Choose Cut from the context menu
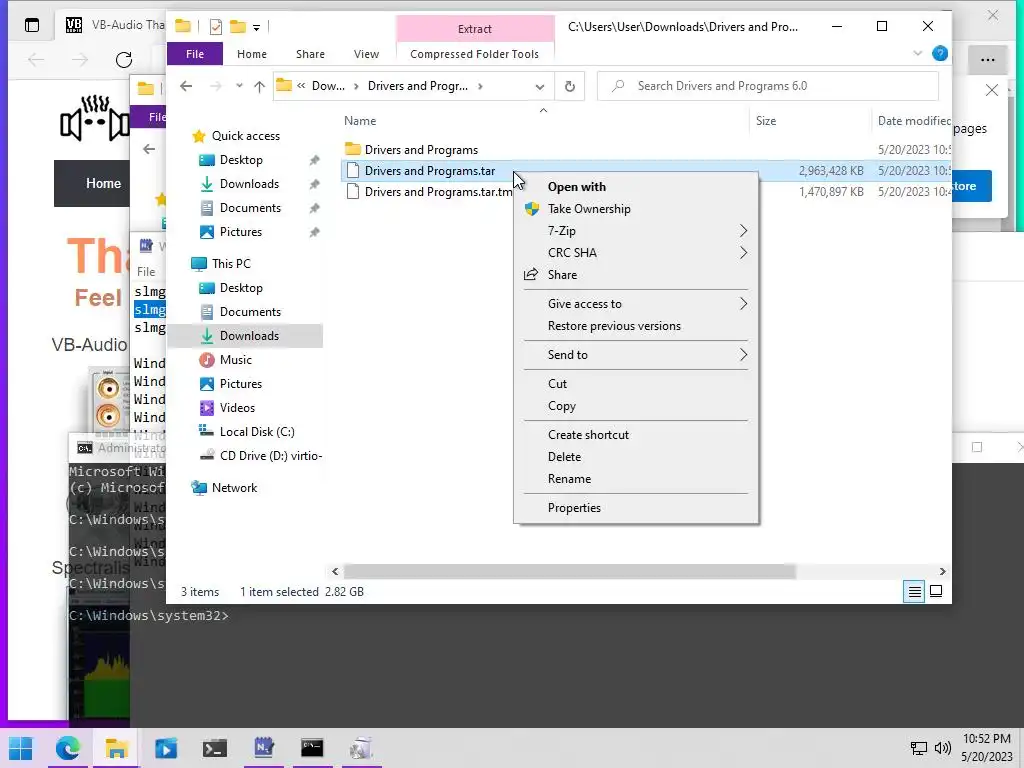The image size is (1024, 768). (x=636, y=383)
